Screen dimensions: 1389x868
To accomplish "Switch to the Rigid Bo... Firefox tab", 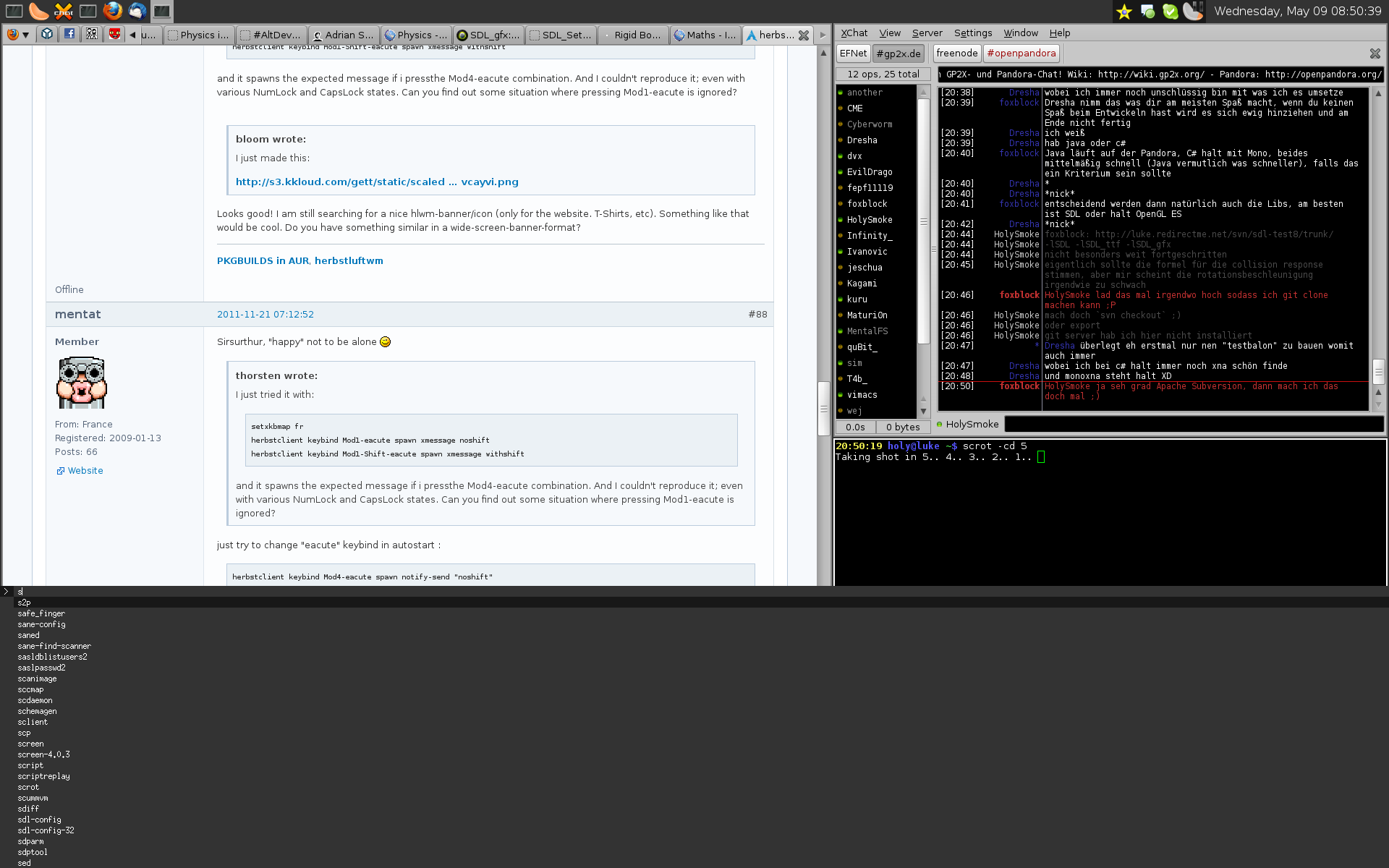I will click(x=633, y=35).
